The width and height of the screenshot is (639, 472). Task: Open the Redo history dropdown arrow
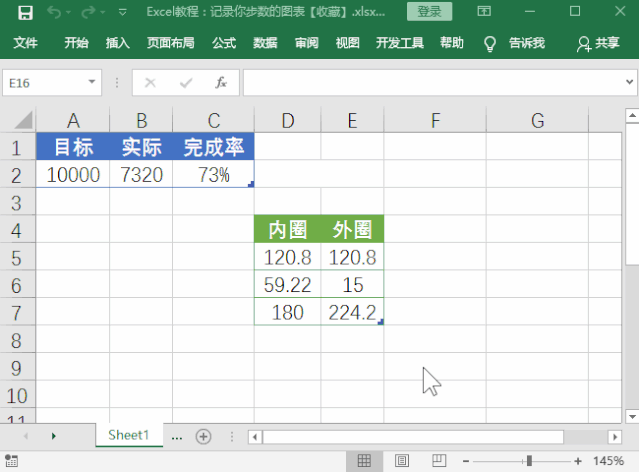[102, 13]
